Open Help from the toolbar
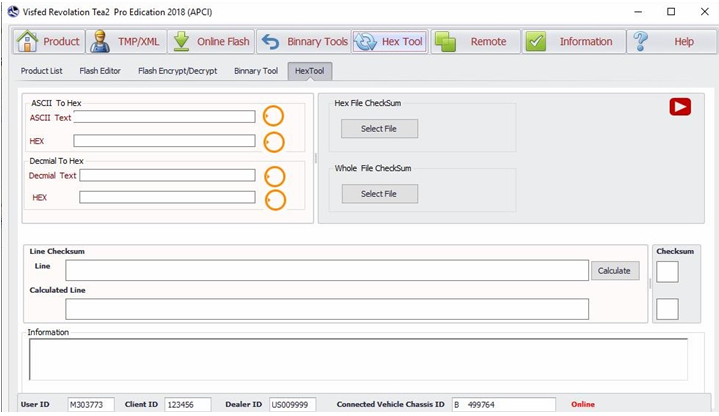This screenshot has height=416, width=719. pyautogui.click(x=670, y=42)
